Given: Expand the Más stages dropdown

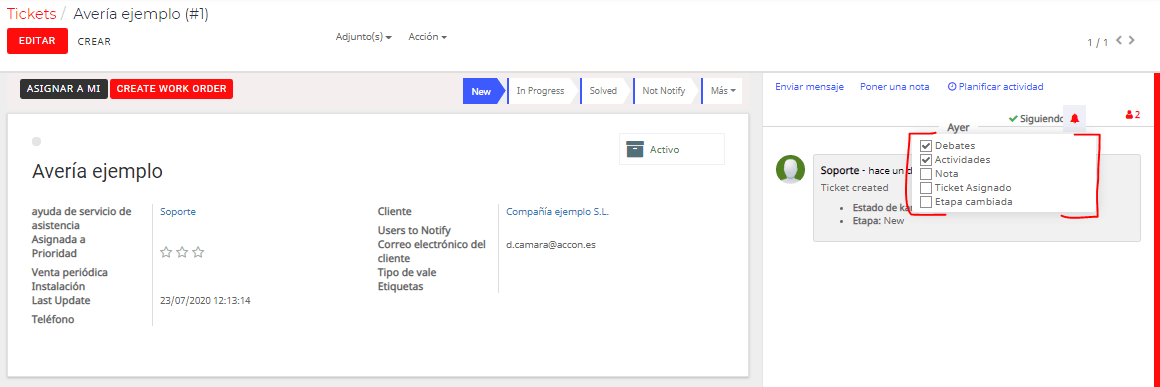Looking at the screenshot, I should [x=723, y=91].
